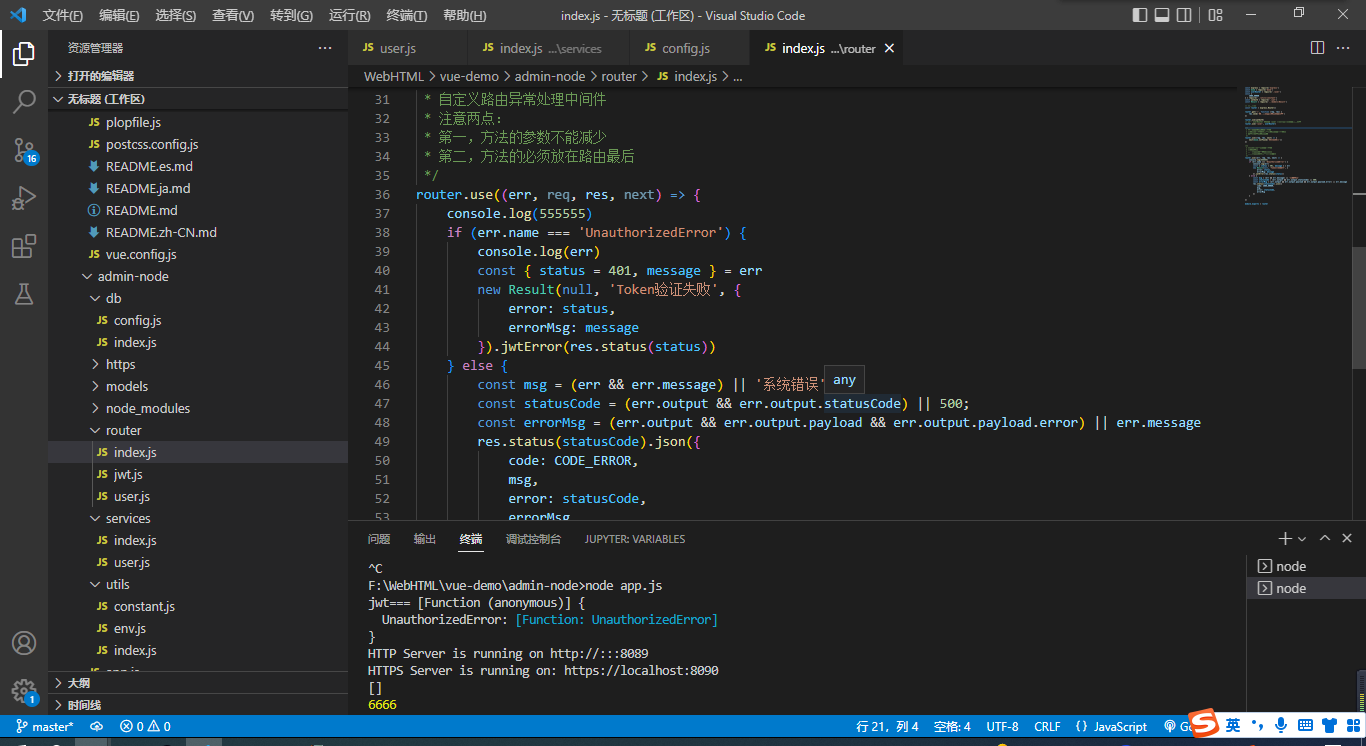Click admin-node breadcrumb segment
Screen dimensions: 1366x746
[x=550, y=76]
